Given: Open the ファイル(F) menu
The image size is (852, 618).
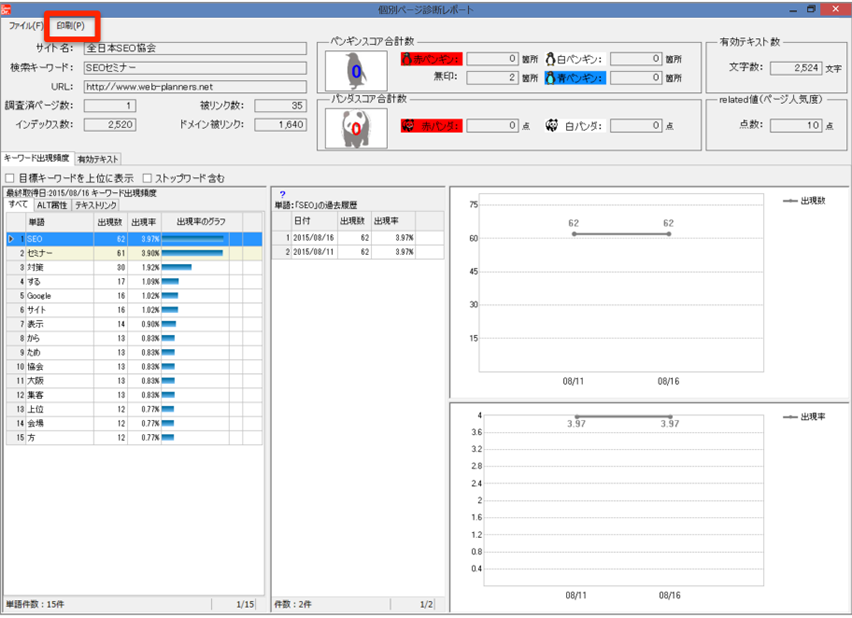Looking at the screenshot, I should (x=26, y=24).
